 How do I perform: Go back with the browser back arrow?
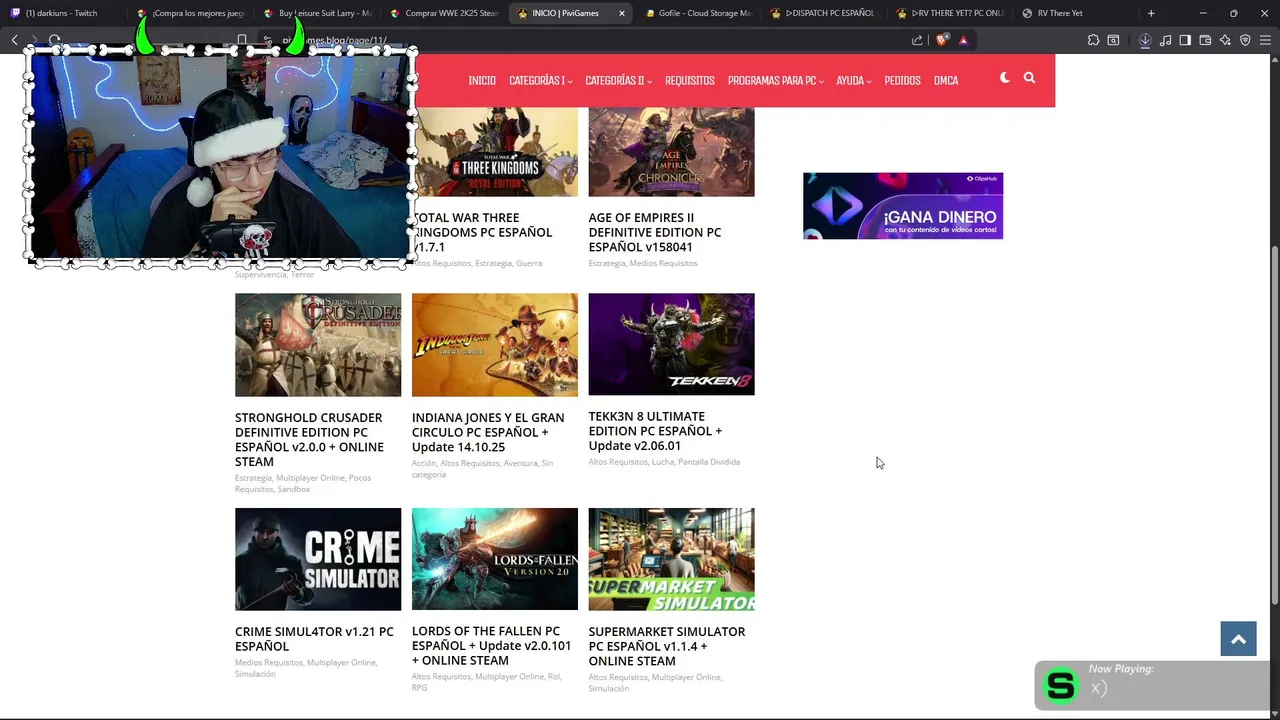15,40
